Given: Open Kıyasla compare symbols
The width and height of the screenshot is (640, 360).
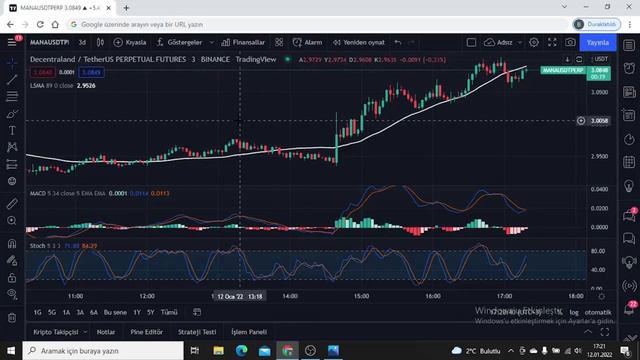Looking at the screenshot, I should (x=130, y=42).
